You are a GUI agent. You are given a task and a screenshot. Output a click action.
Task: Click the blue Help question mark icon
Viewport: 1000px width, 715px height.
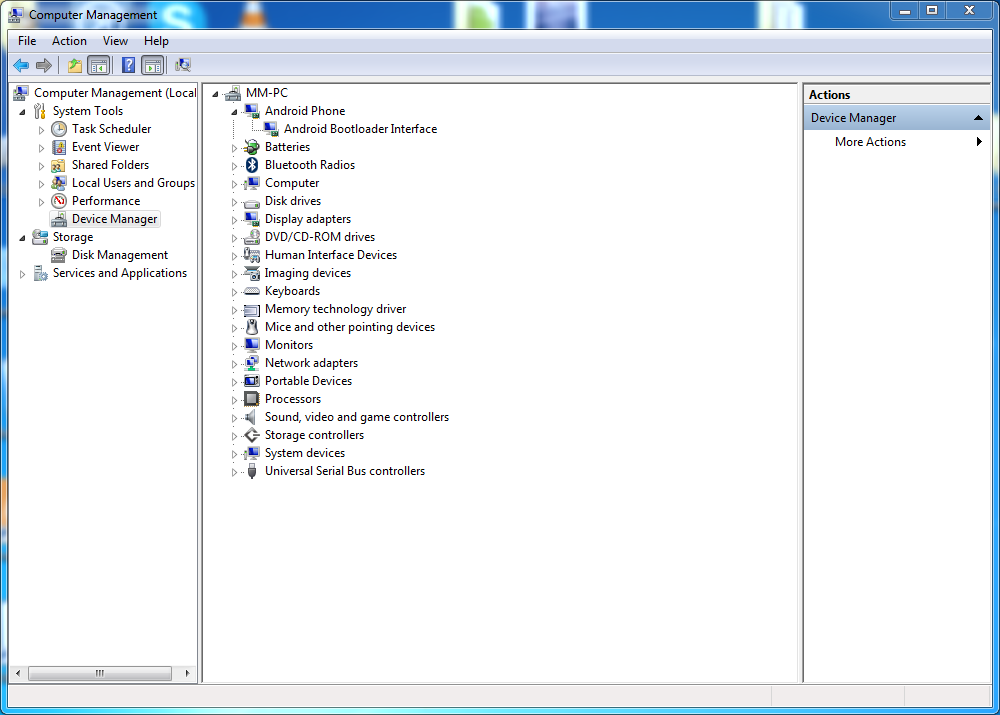tap(128, 66)
